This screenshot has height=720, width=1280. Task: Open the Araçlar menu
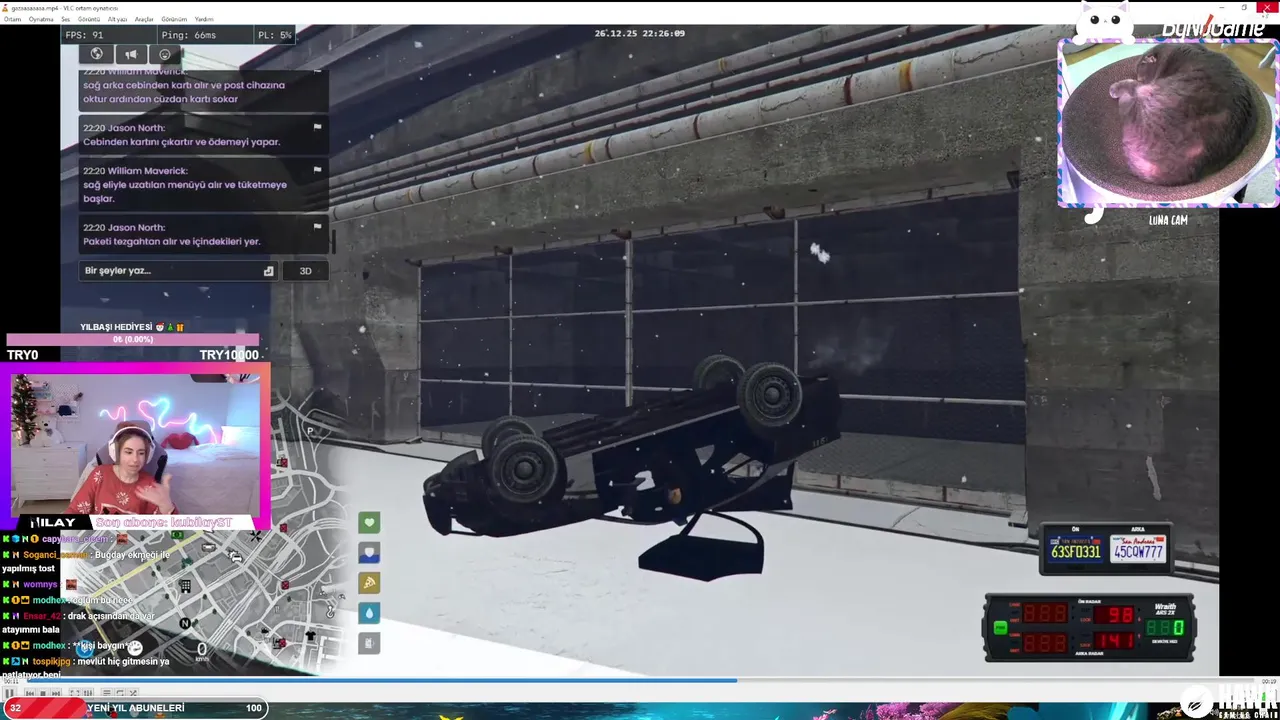click(x=144, y=19)
